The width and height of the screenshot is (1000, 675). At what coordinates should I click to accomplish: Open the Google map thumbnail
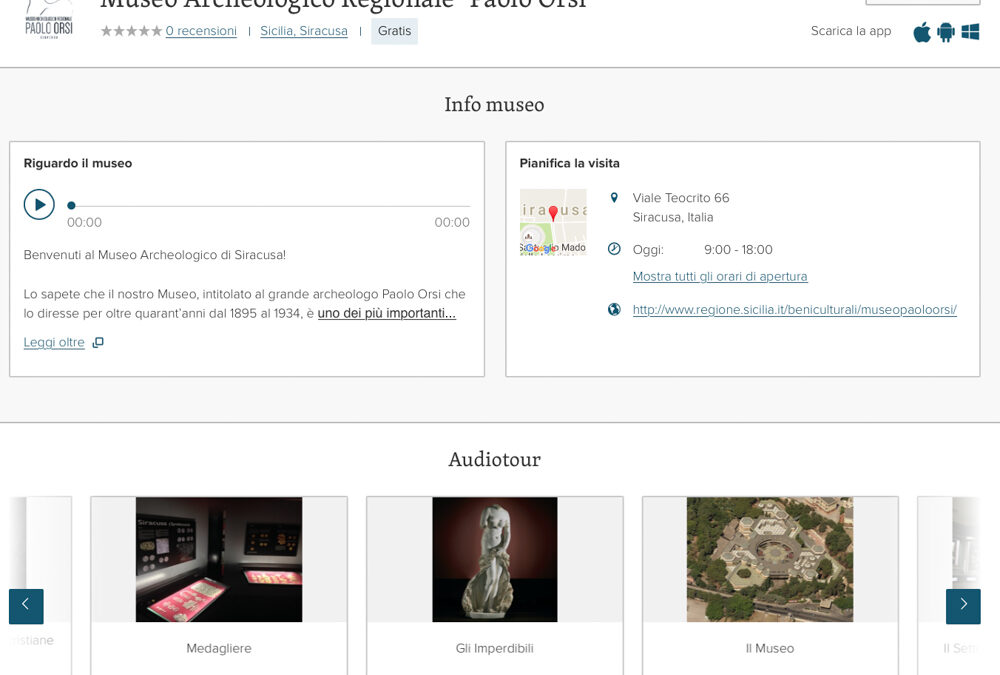point(553,222)
